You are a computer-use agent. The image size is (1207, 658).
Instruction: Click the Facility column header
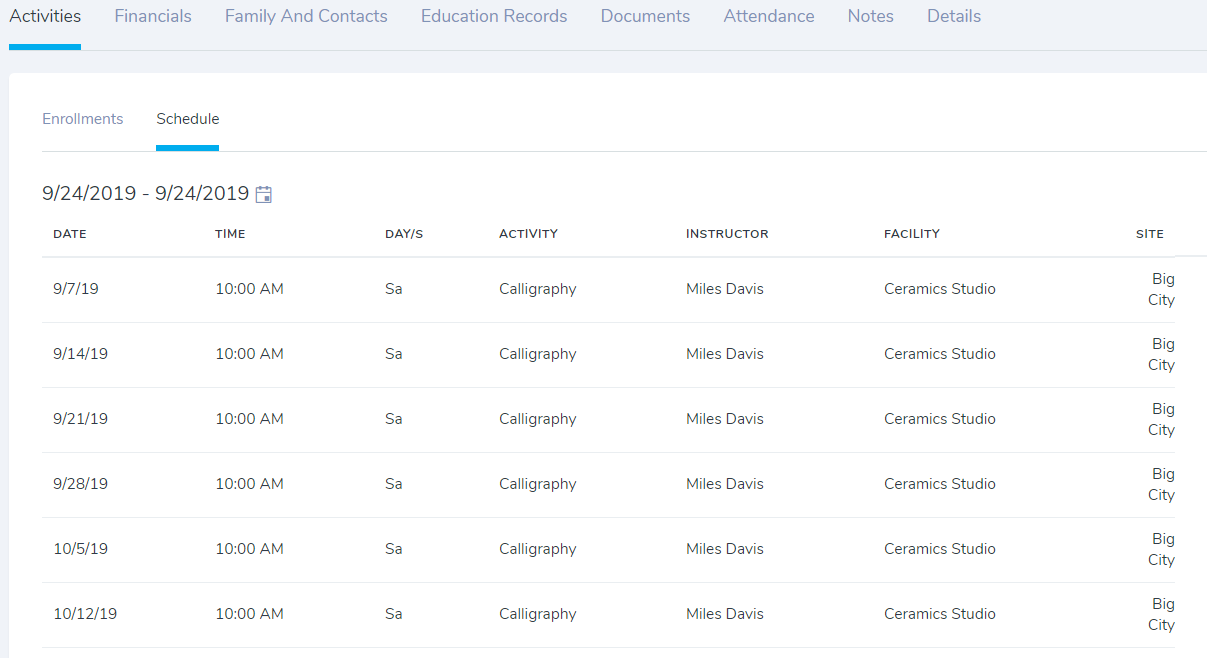click(911, 234)
